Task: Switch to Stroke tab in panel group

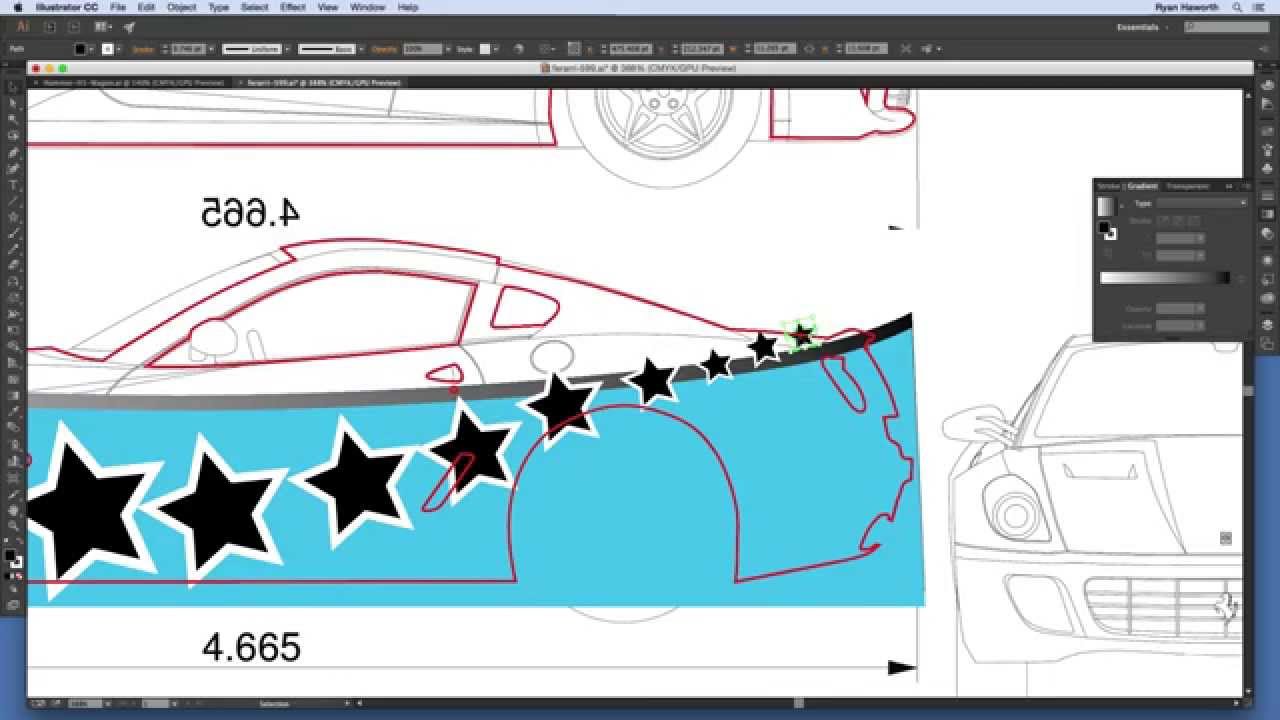Action: pos(1108,186)
